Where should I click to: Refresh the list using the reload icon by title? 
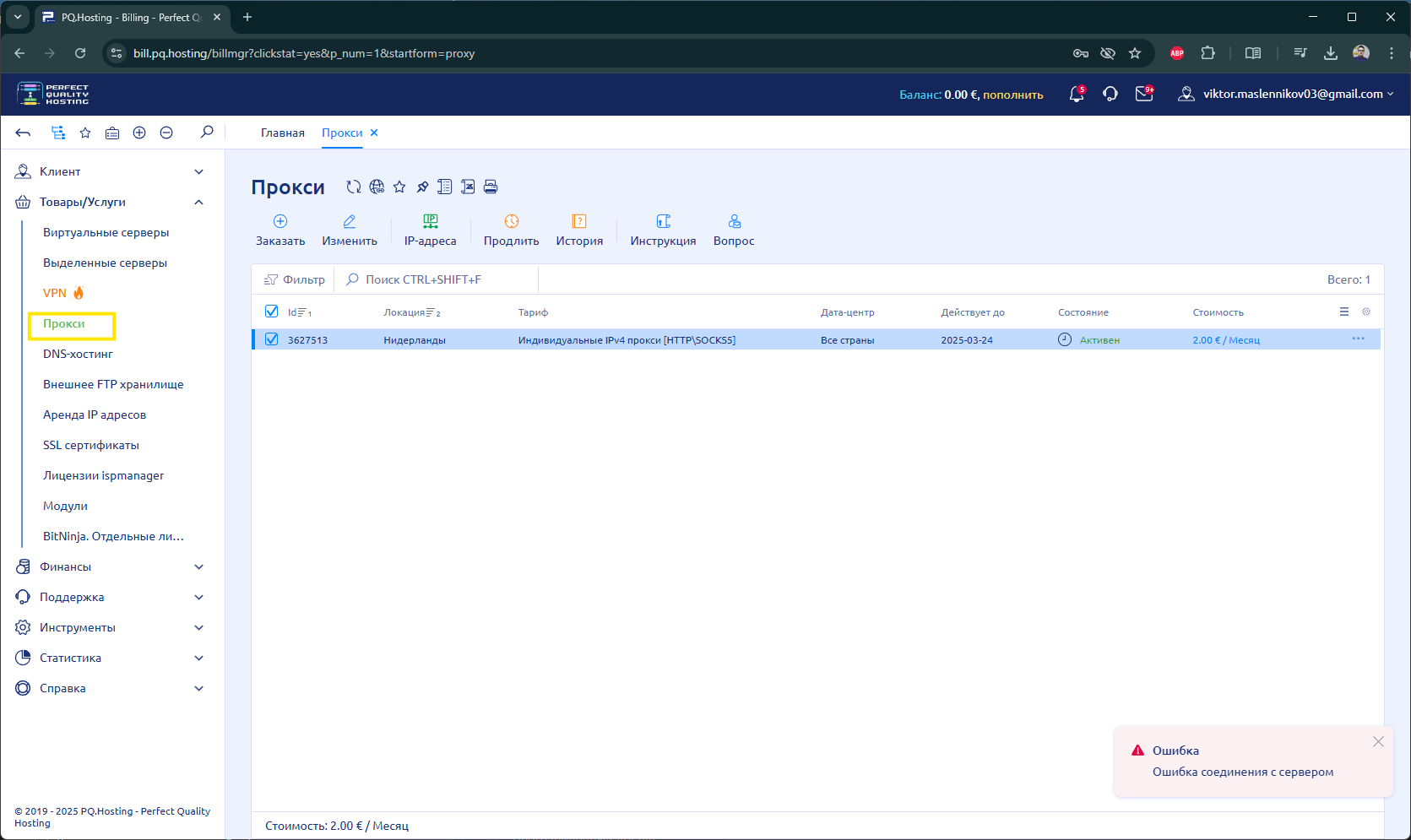(x=354, y=187)
